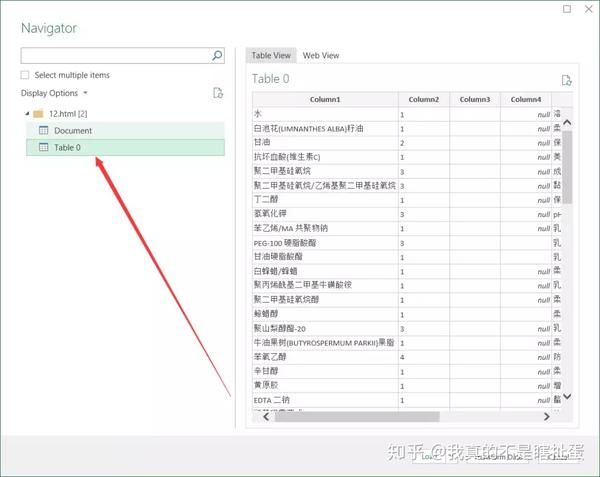Click the cell 聚山梨醇酯-20
Image resolution: width=600 pixels, height=477 pixels.
click(x=325, y=329)
